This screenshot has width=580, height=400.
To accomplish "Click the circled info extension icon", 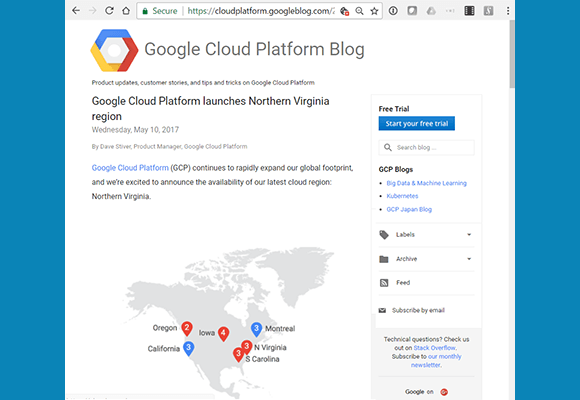I will coord(393,11).
